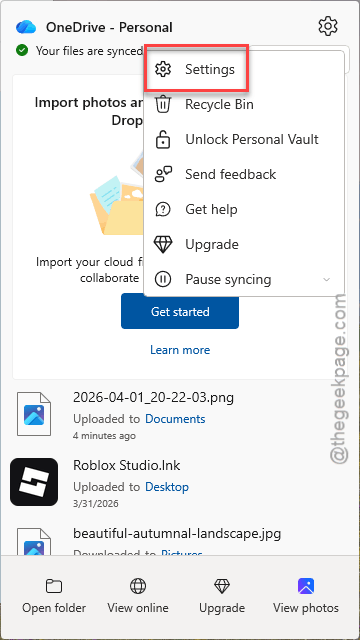The image size is (360, 640).
Task: Click the gear icon beside Settings in the menu
Action: tap(163, 69)
